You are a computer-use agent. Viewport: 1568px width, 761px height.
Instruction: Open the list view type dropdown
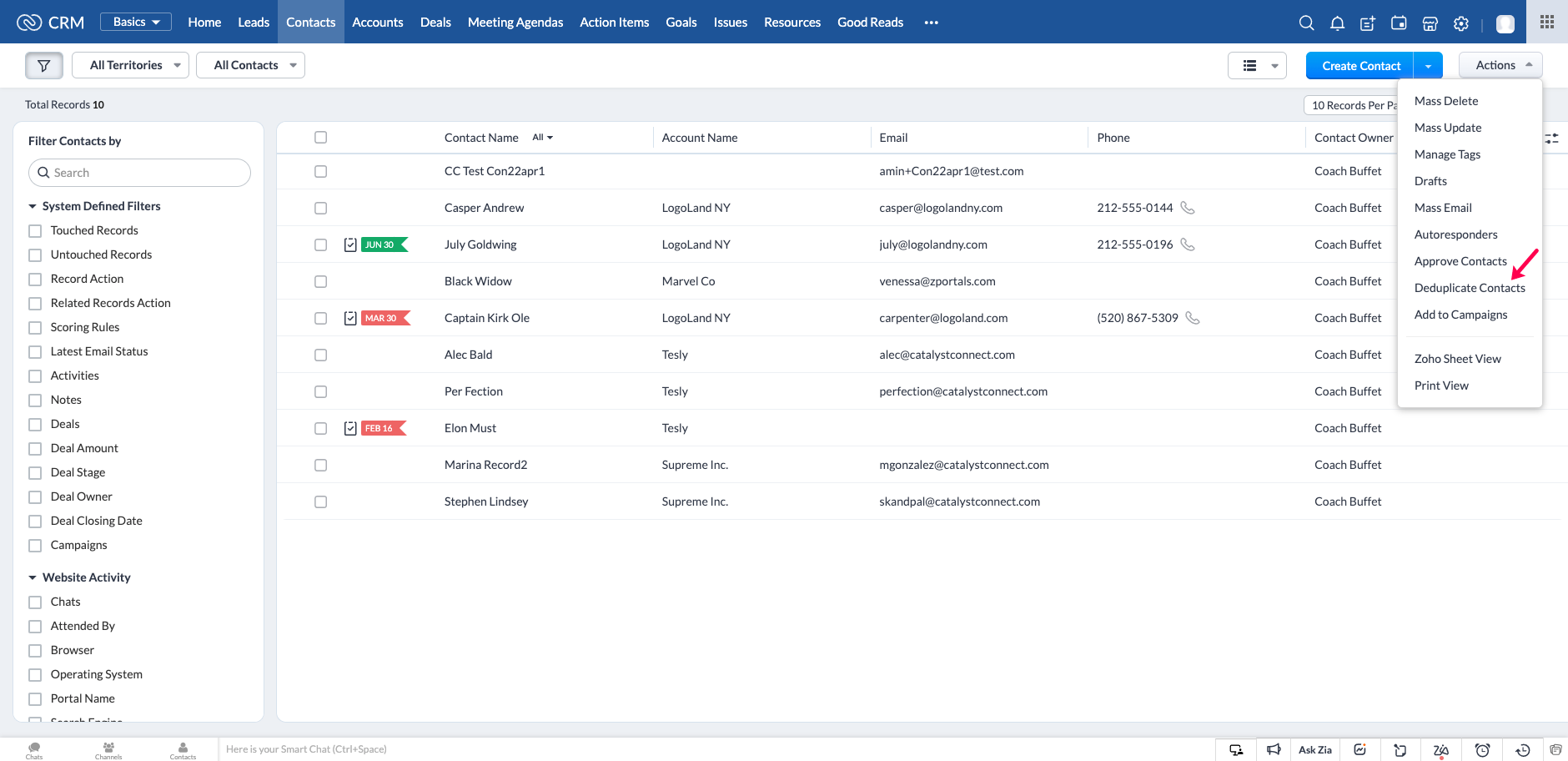click(x=1257, y=65)
